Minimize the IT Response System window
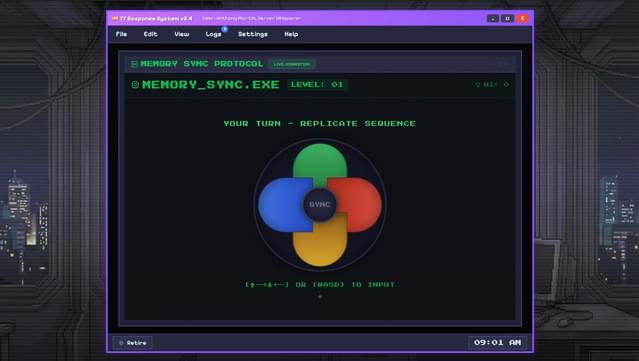Screen dimensions: 639x361 pyautogui.click(x=493, y=18)
